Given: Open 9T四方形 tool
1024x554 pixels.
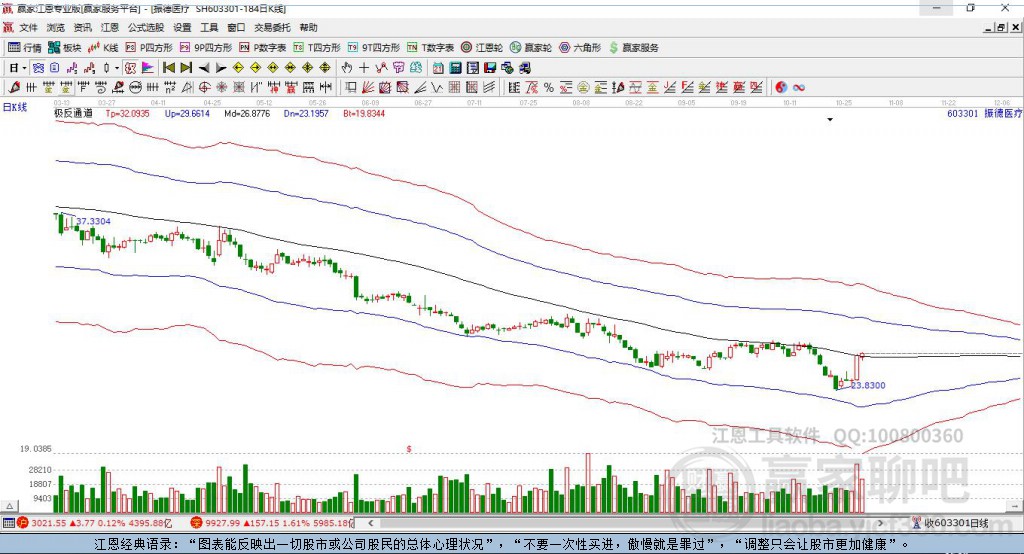Looking at the screenshot, I should (x=374, y=48).
